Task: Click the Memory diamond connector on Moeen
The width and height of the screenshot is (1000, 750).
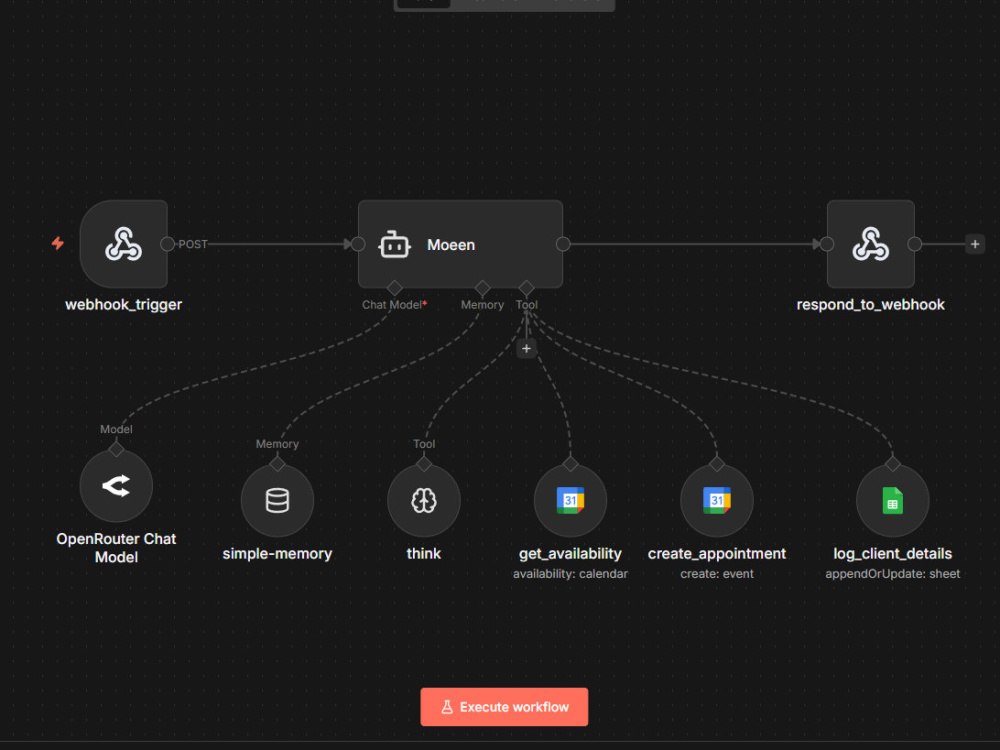Action: tap(482, 288)
